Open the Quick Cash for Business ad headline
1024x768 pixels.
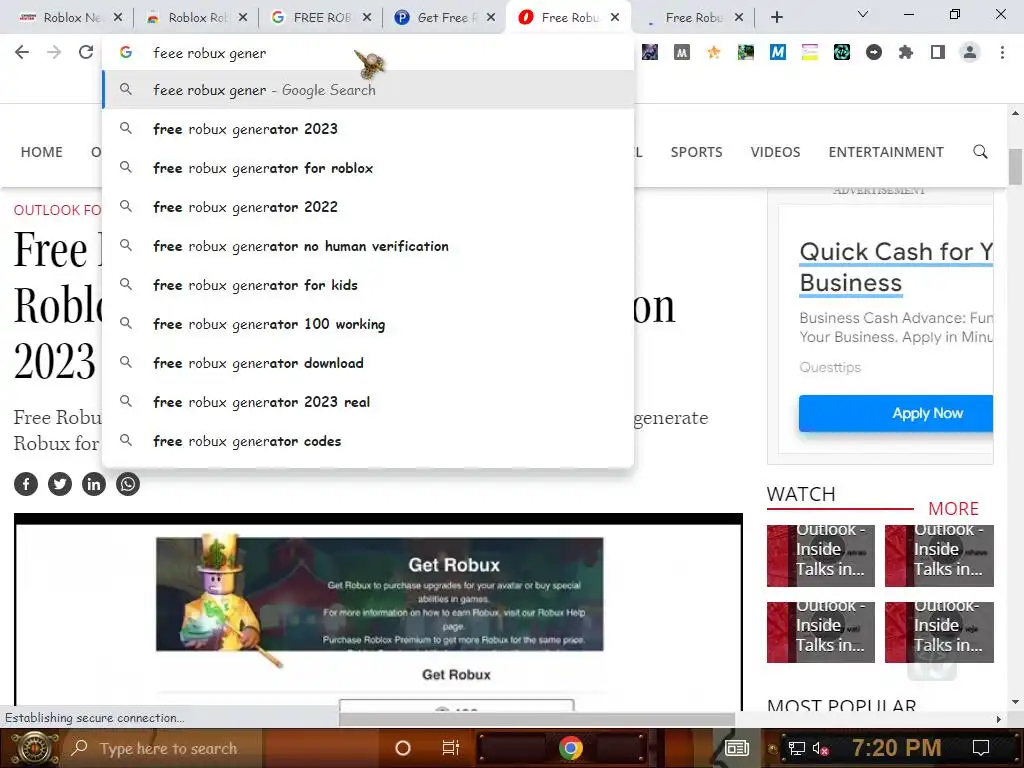[896, 267]
